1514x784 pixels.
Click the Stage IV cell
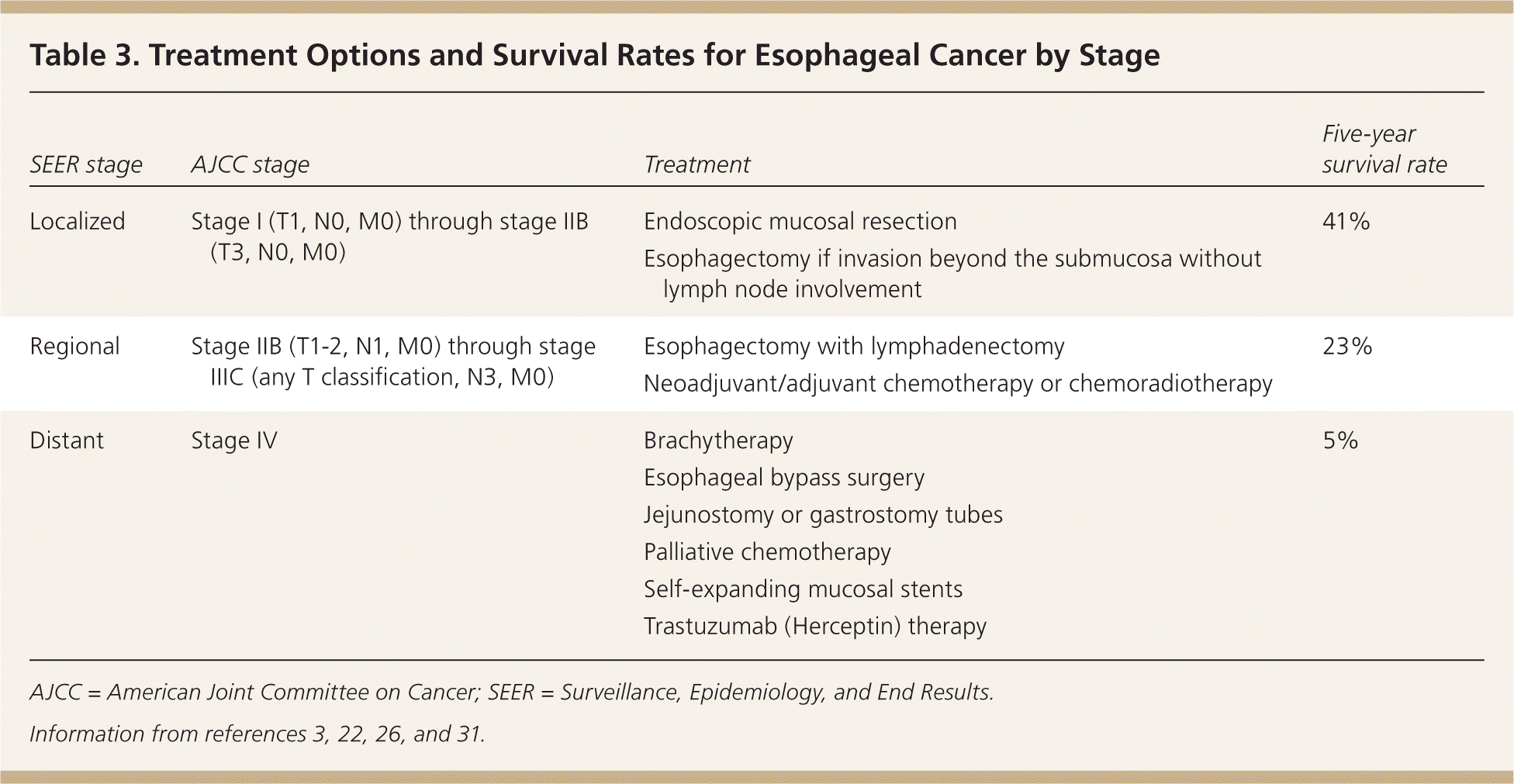233,440
